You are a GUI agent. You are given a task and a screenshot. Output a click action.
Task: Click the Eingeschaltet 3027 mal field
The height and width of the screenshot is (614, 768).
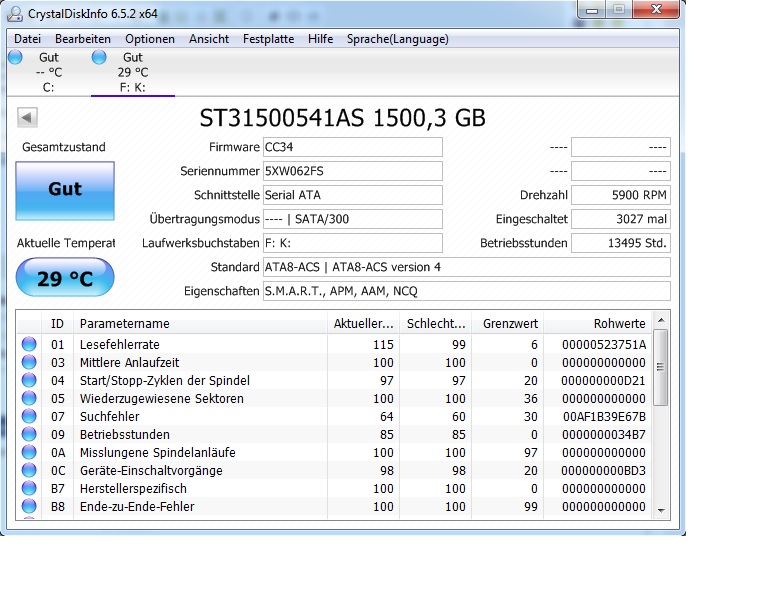coord(621,219)
